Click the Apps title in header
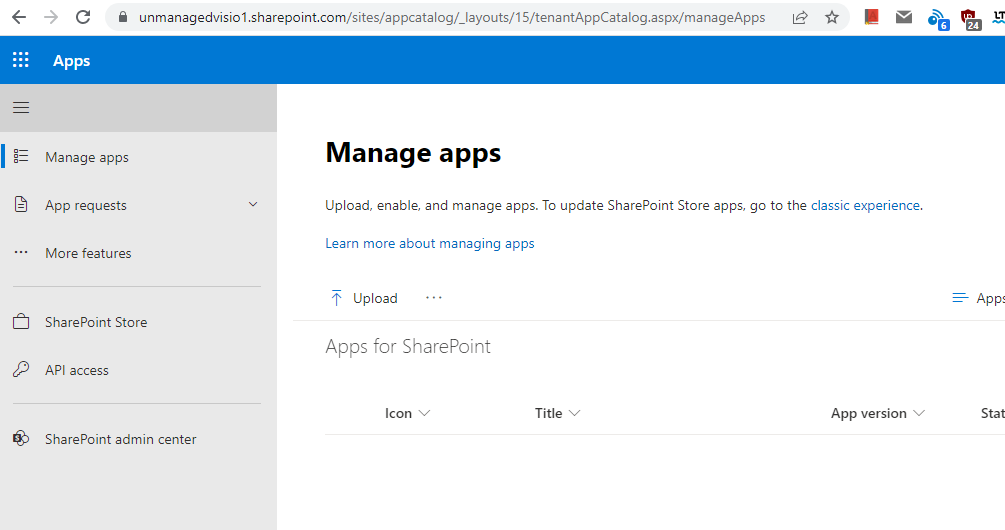This screenshot has width=1005, height=530. 71,61
